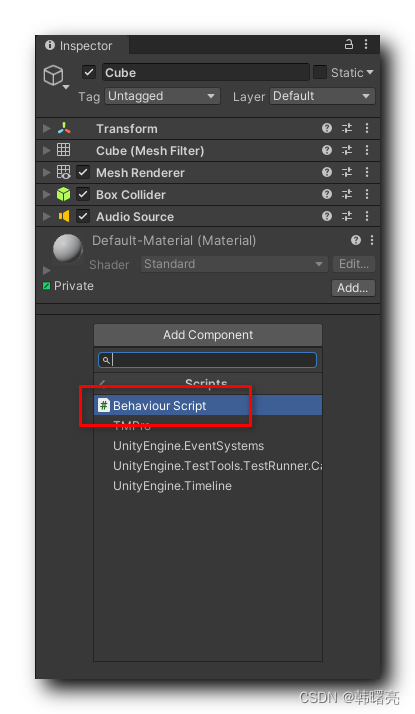The image size is (415, 714).
Task: Disable the Mesh Renderer component checkbox
Action: click(83, 173)
